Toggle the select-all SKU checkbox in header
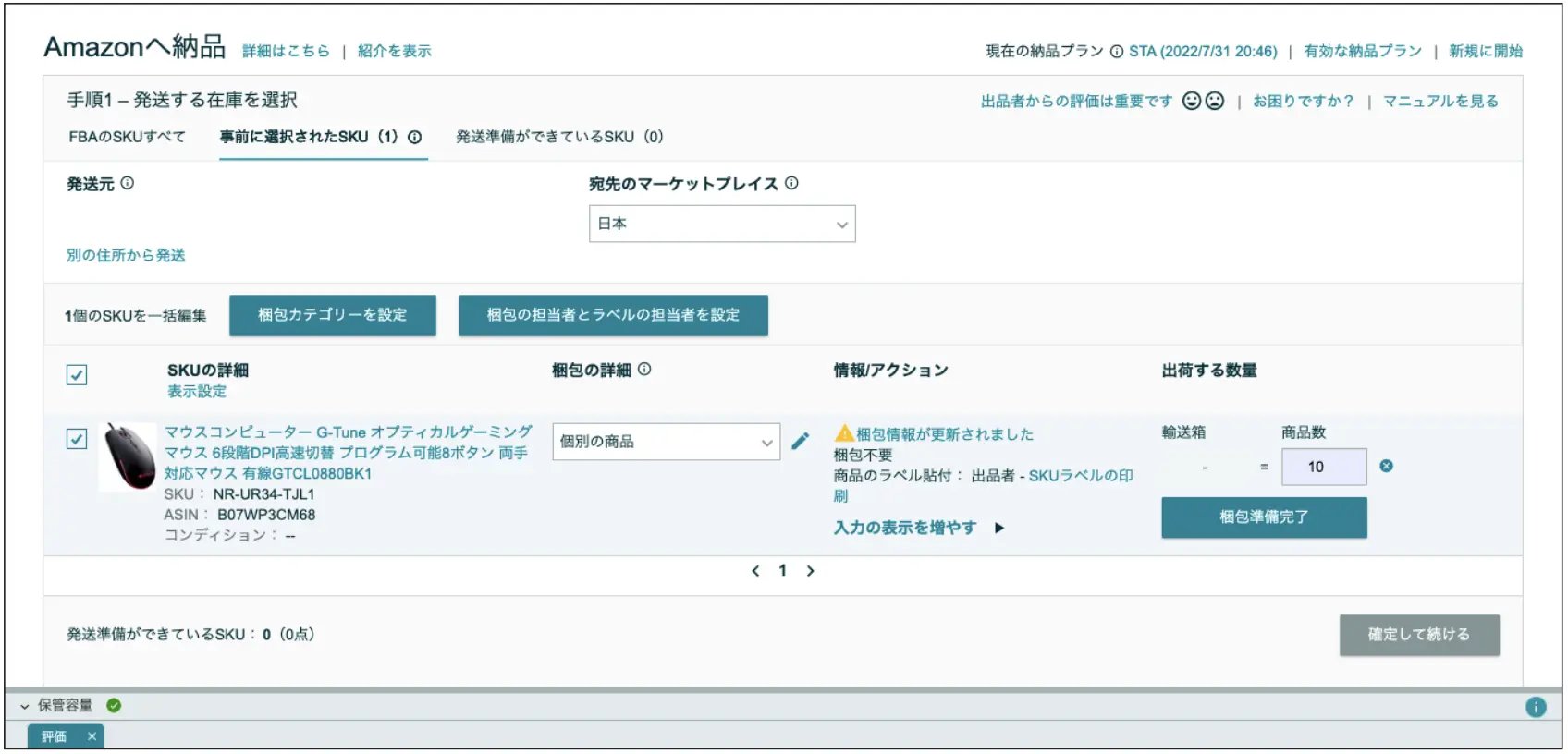 pyautogui.click(x=77, y=374)
